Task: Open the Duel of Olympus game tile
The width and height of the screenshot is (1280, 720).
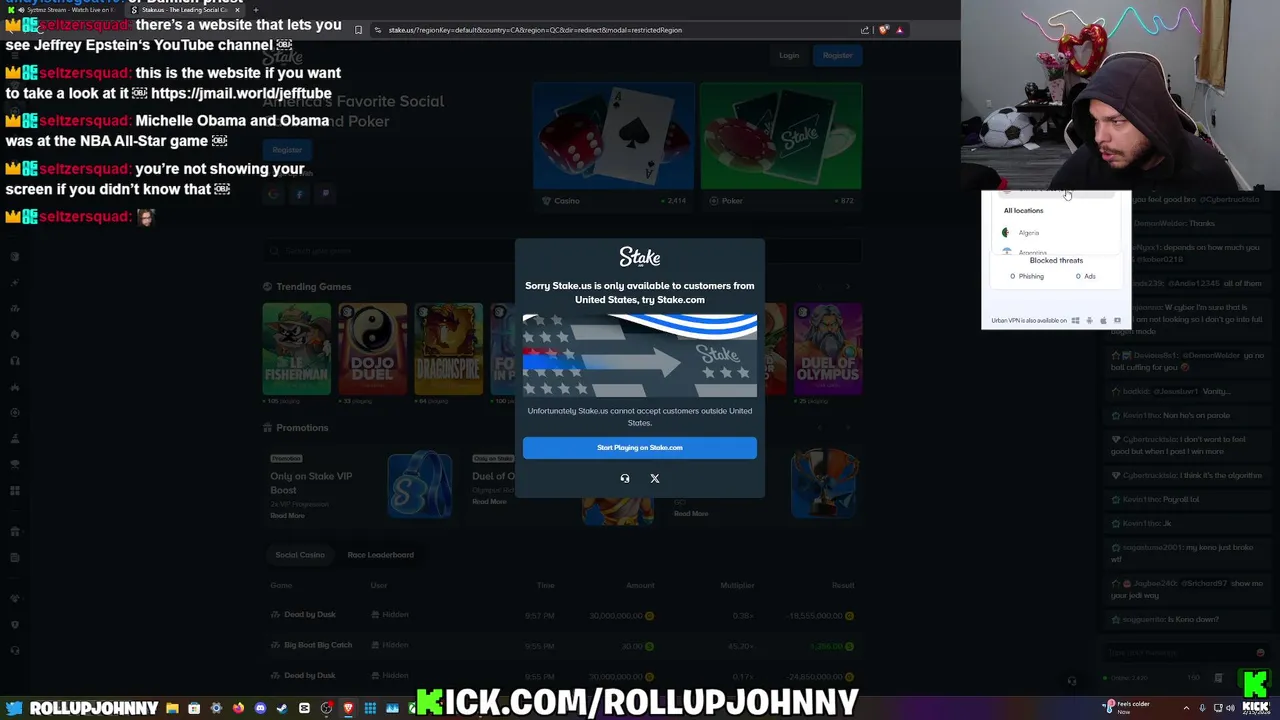Action: (828, 349)
